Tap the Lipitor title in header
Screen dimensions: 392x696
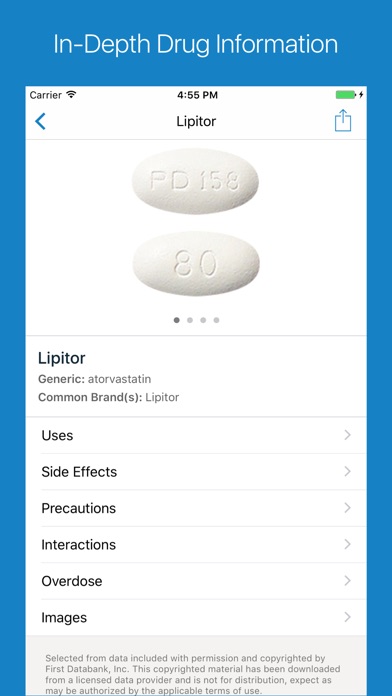tap(196, 121)
